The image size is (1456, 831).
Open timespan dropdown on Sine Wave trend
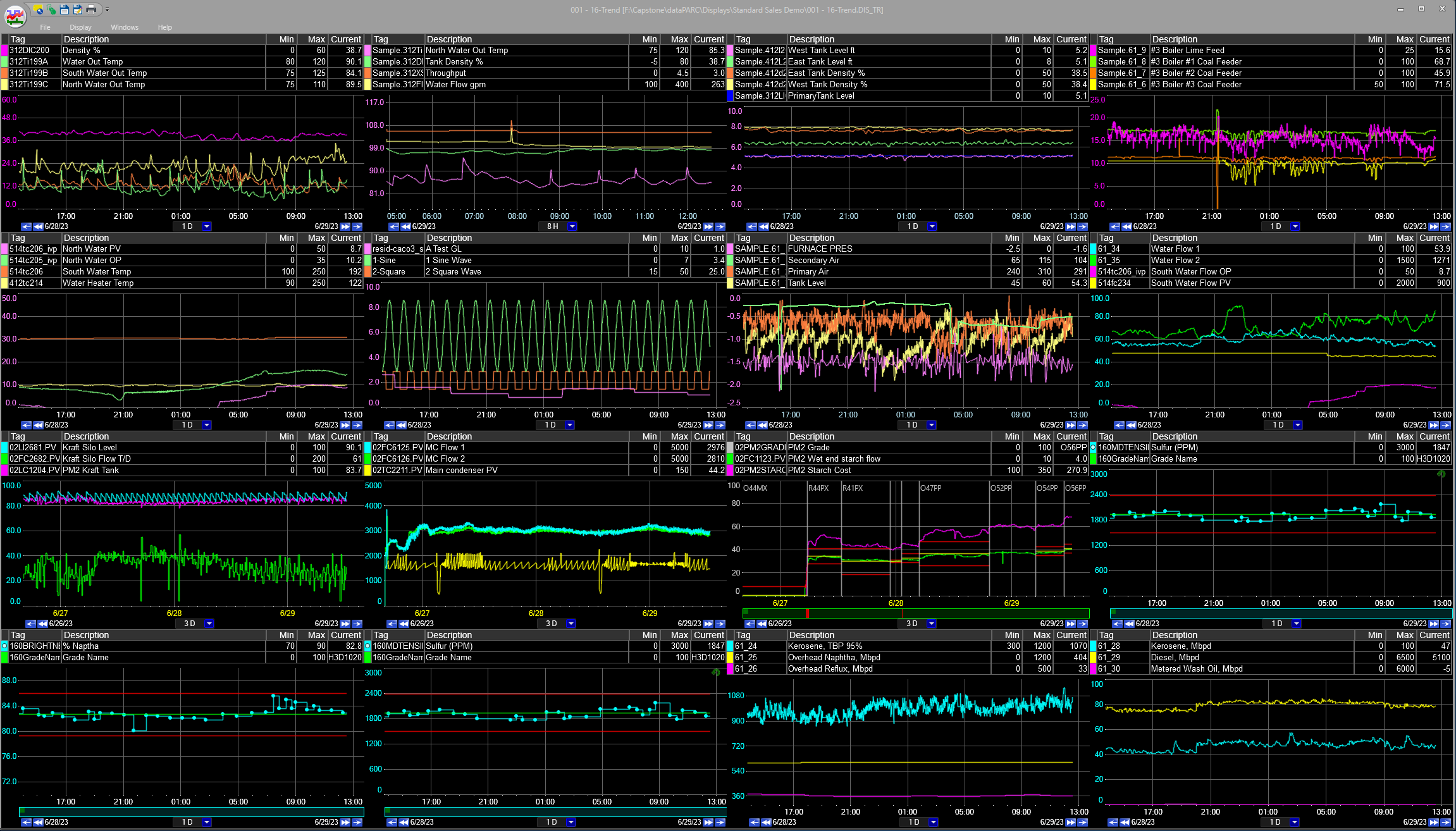coord(570,425)
